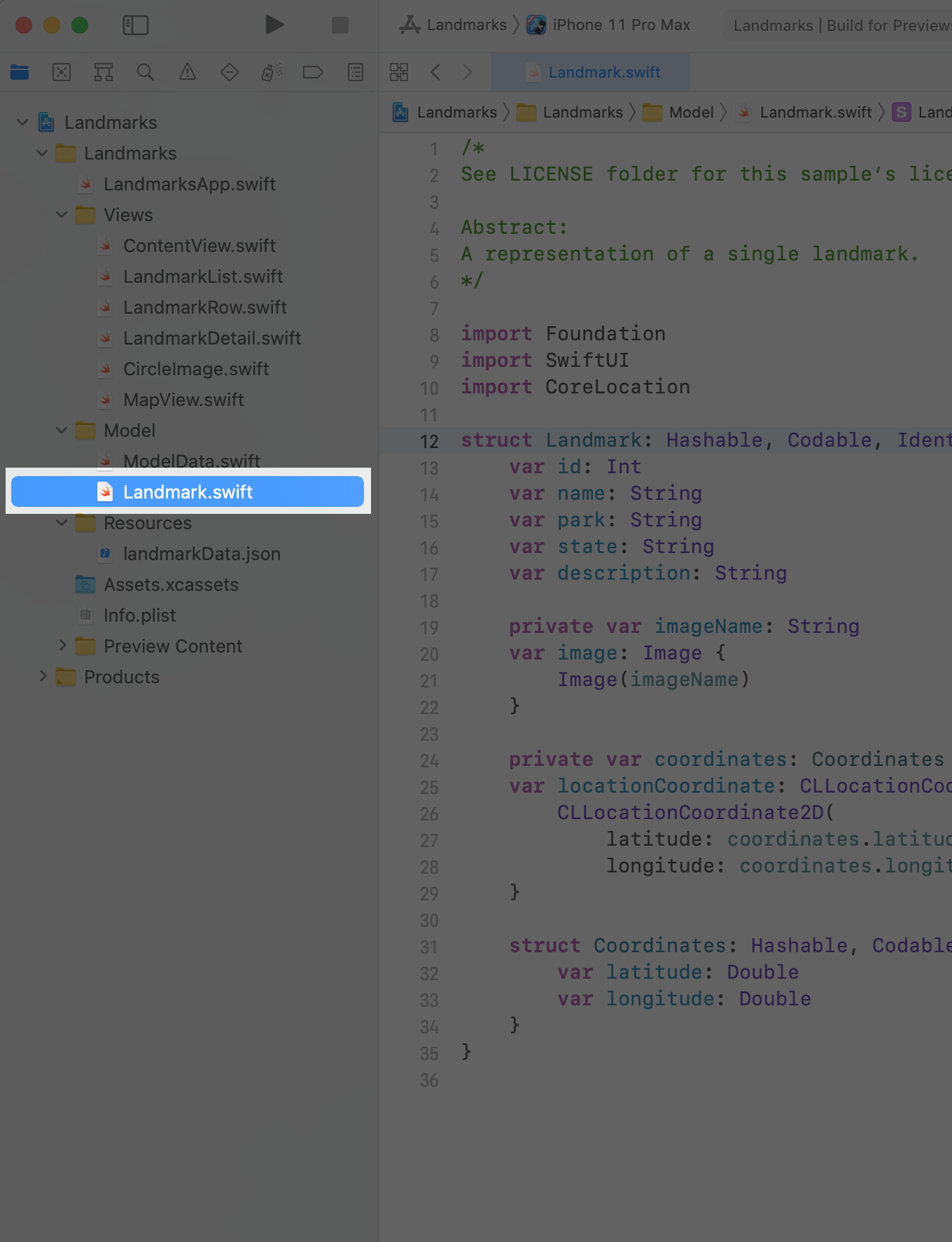The width and height of the screenshot is (952, 1242).
Task: Collapse the Landmarks project root
Action: [22, 123]
